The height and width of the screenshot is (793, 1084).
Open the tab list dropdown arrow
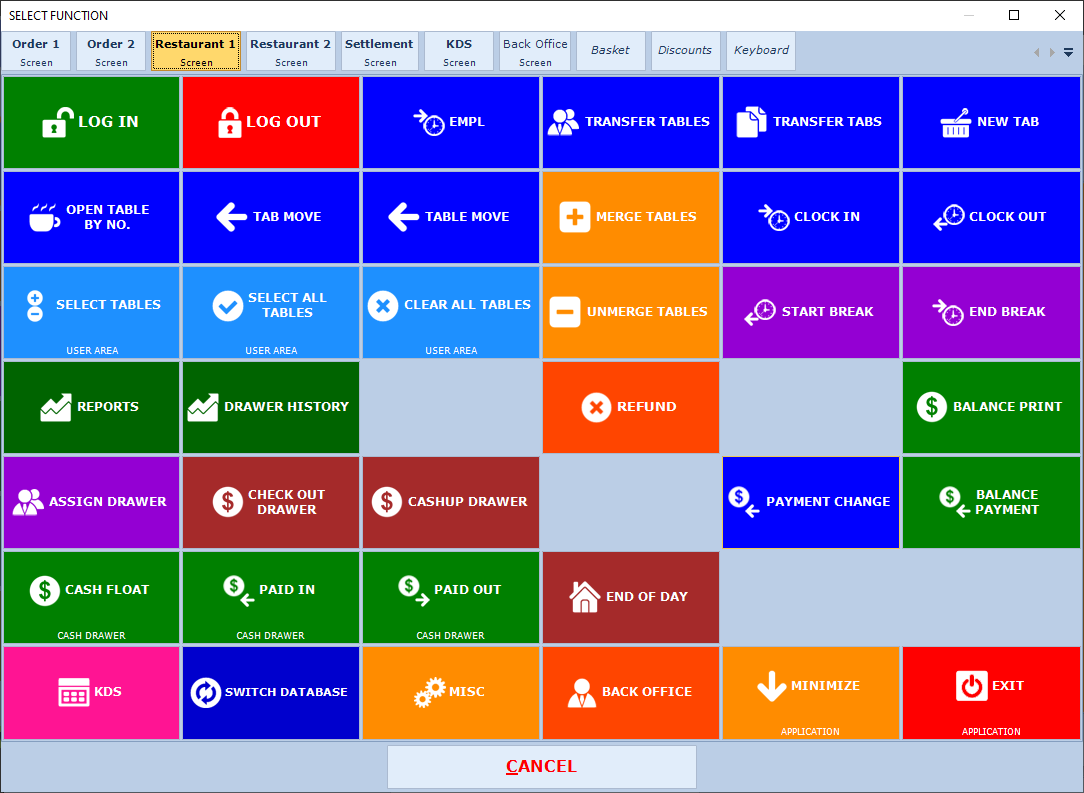point(1068,52)
